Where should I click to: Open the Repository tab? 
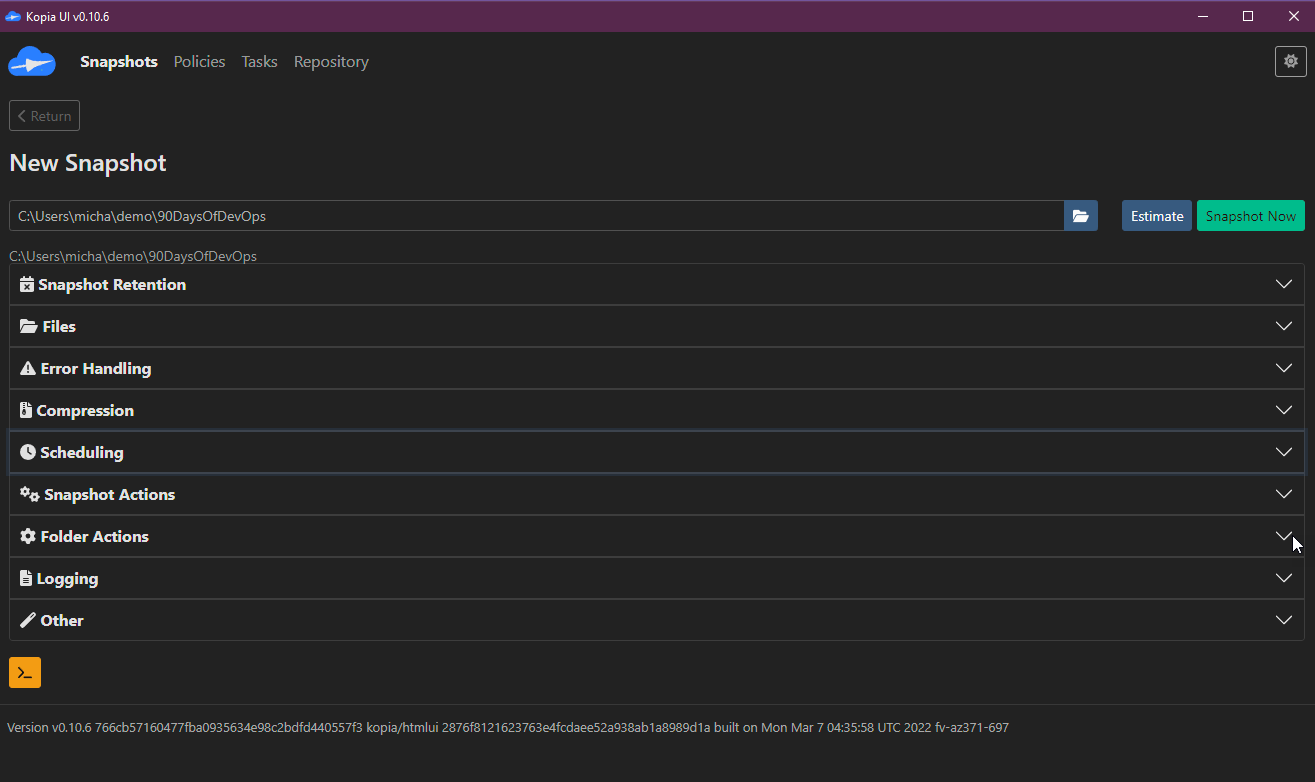[x=331, y=62]
